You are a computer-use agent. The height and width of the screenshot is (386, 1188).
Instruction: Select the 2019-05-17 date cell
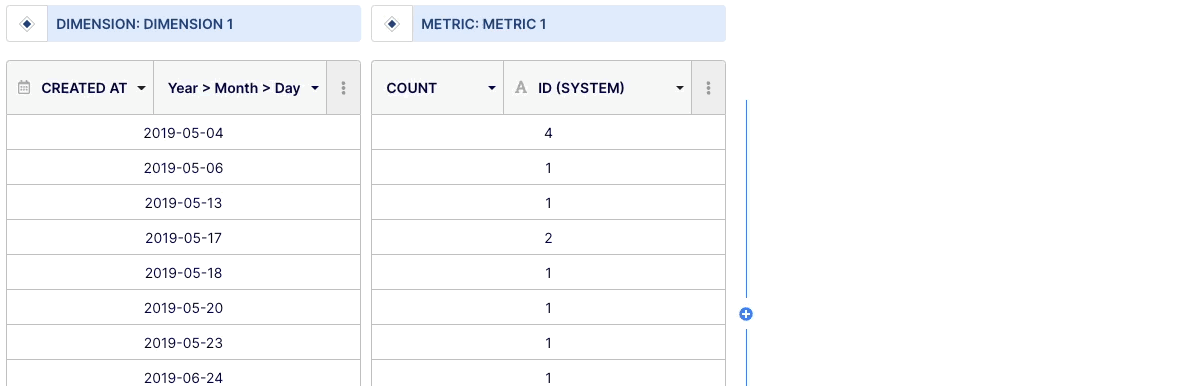(183, 237)
